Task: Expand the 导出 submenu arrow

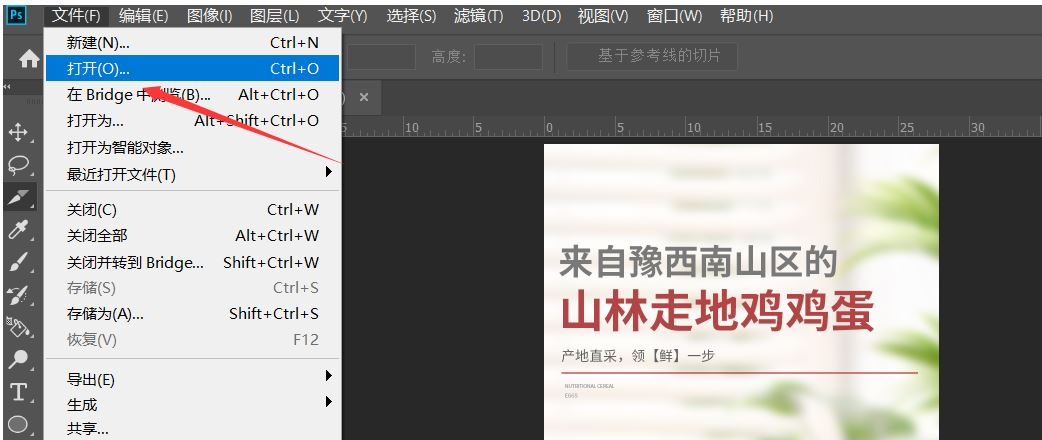Action: coord(328,376)
